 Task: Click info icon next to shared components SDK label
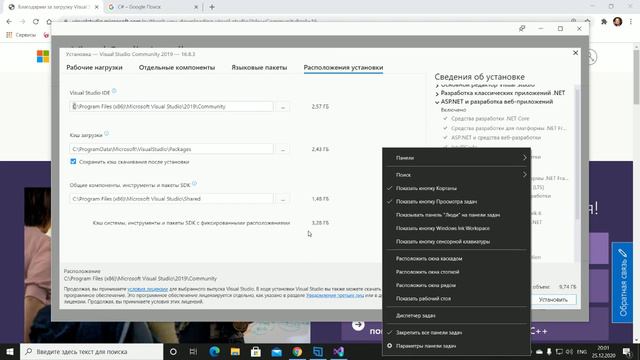click(194, 184)
